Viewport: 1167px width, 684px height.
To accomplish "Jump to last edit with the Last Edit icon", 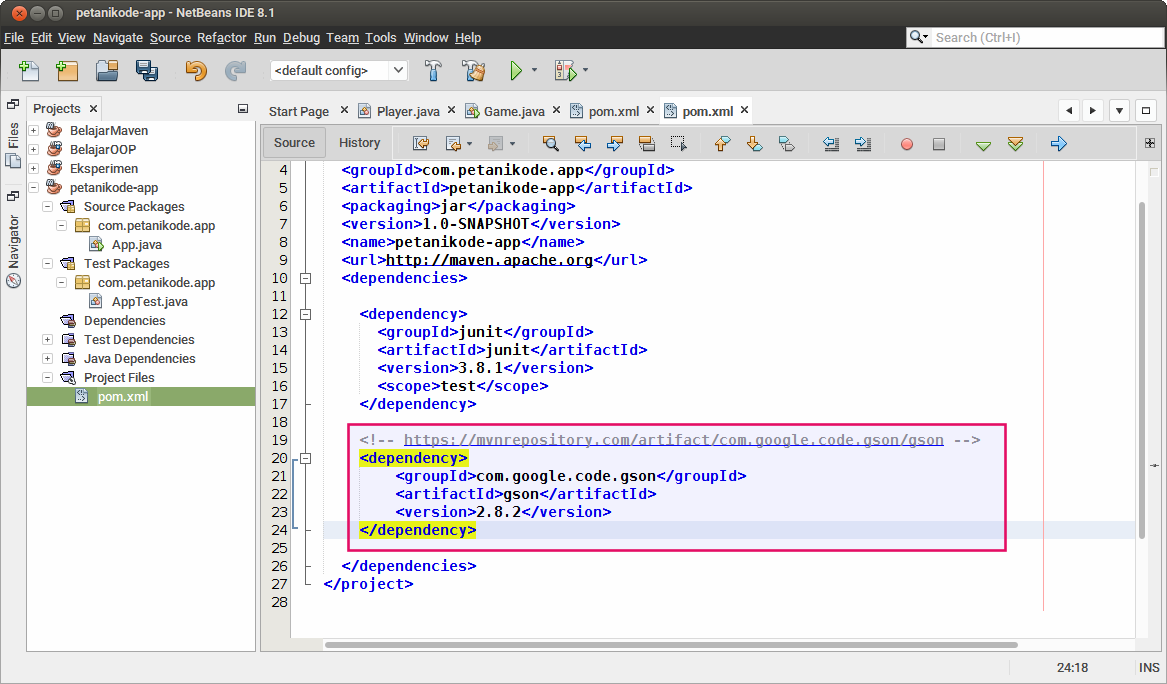I will (422, 143).
